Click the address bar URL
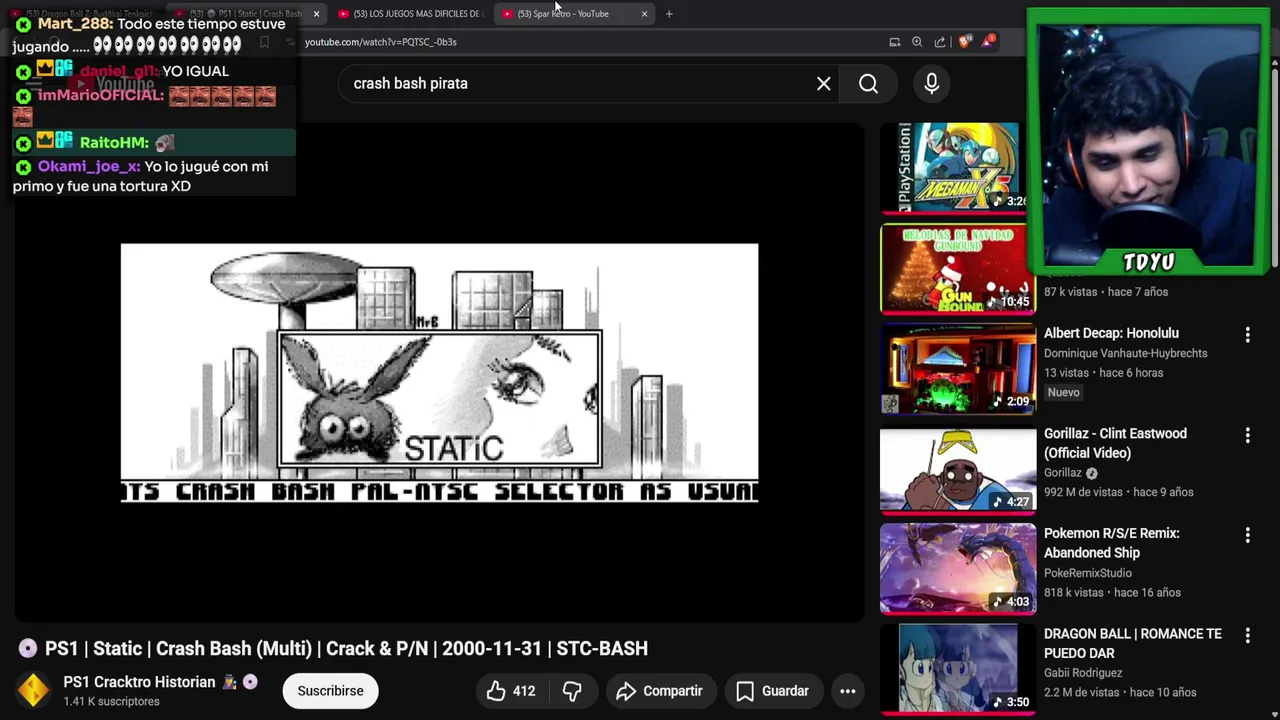The image size is (1280, 720). tap(380, 42)
